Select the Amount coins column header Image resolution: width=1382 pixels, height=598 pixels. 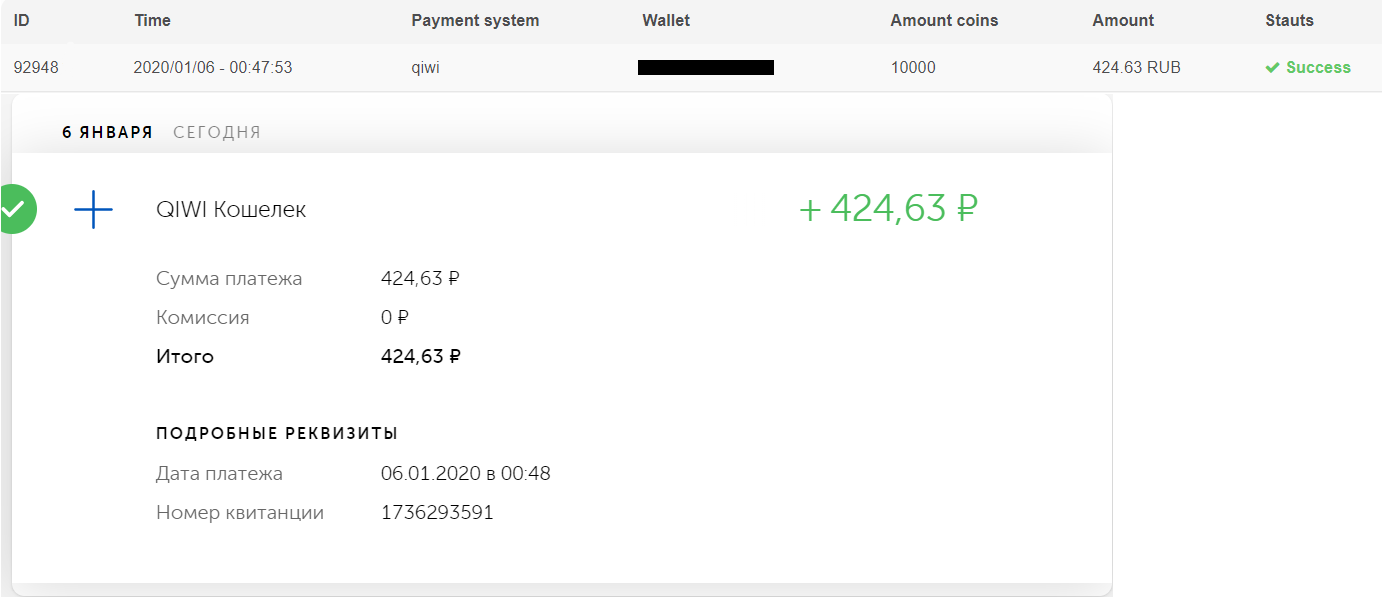(944, 20)
